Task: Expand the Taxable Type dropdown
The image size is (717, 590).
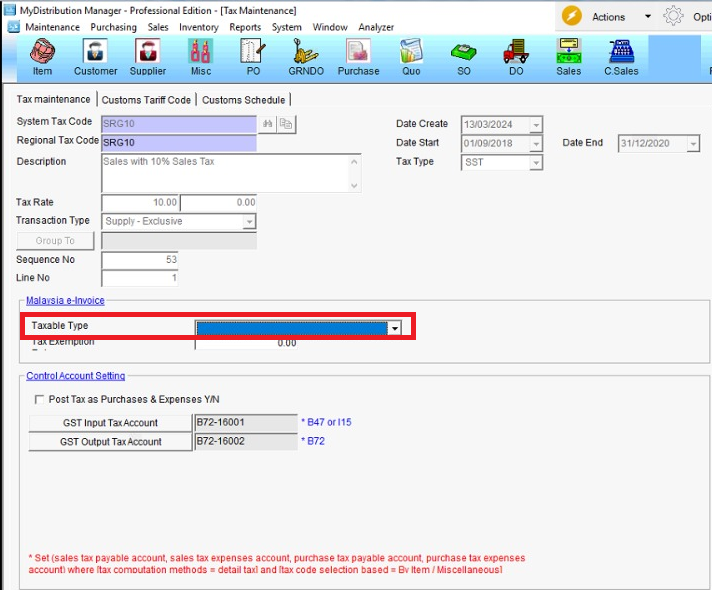Action: point(395,327)
